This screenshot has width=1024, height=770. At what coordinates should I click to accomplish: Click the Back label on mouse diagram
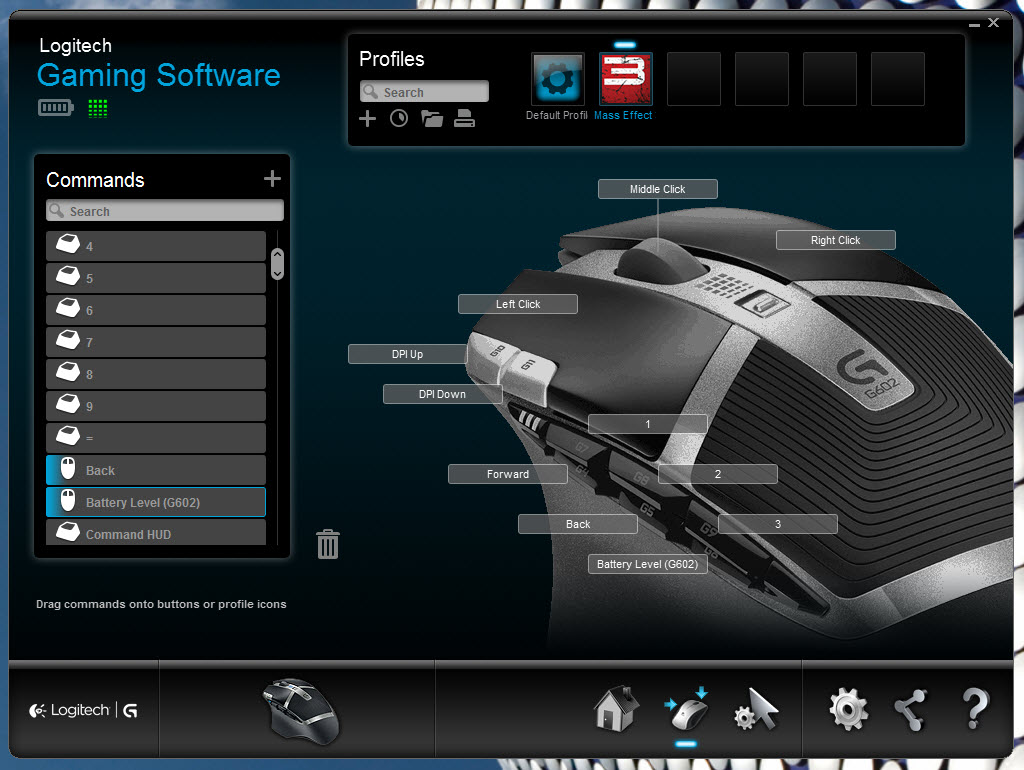click(x=577, y=524)
